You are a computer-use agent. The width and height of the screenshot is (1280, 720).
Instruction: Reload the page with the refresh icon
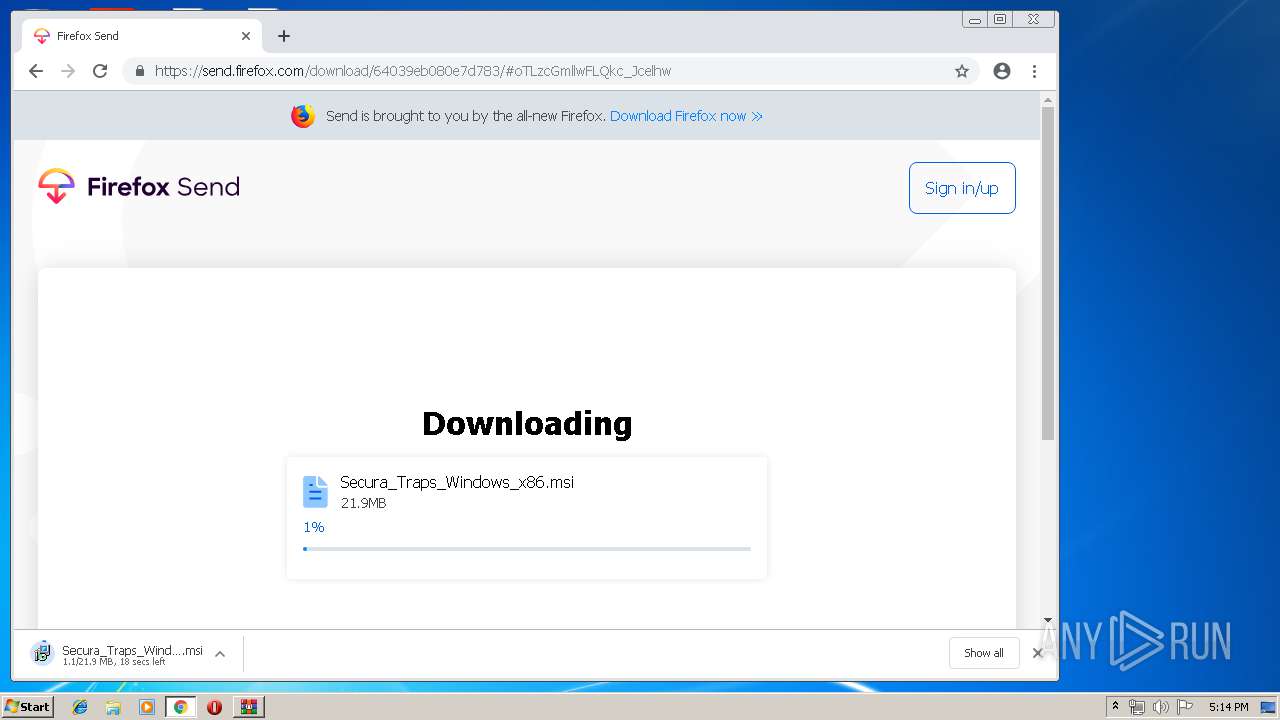coord(100,71)
